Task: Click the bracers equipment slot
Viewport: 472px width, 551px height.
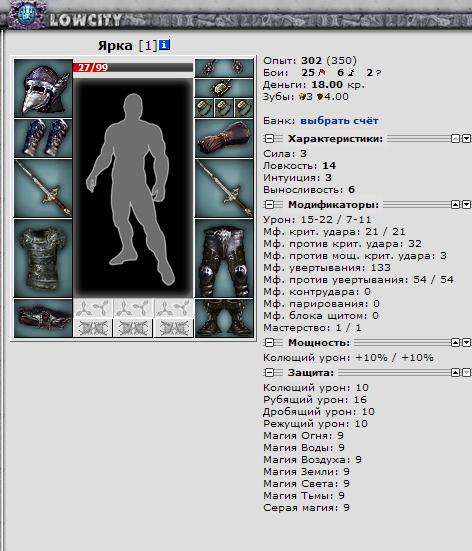Action: click(43, 138)
